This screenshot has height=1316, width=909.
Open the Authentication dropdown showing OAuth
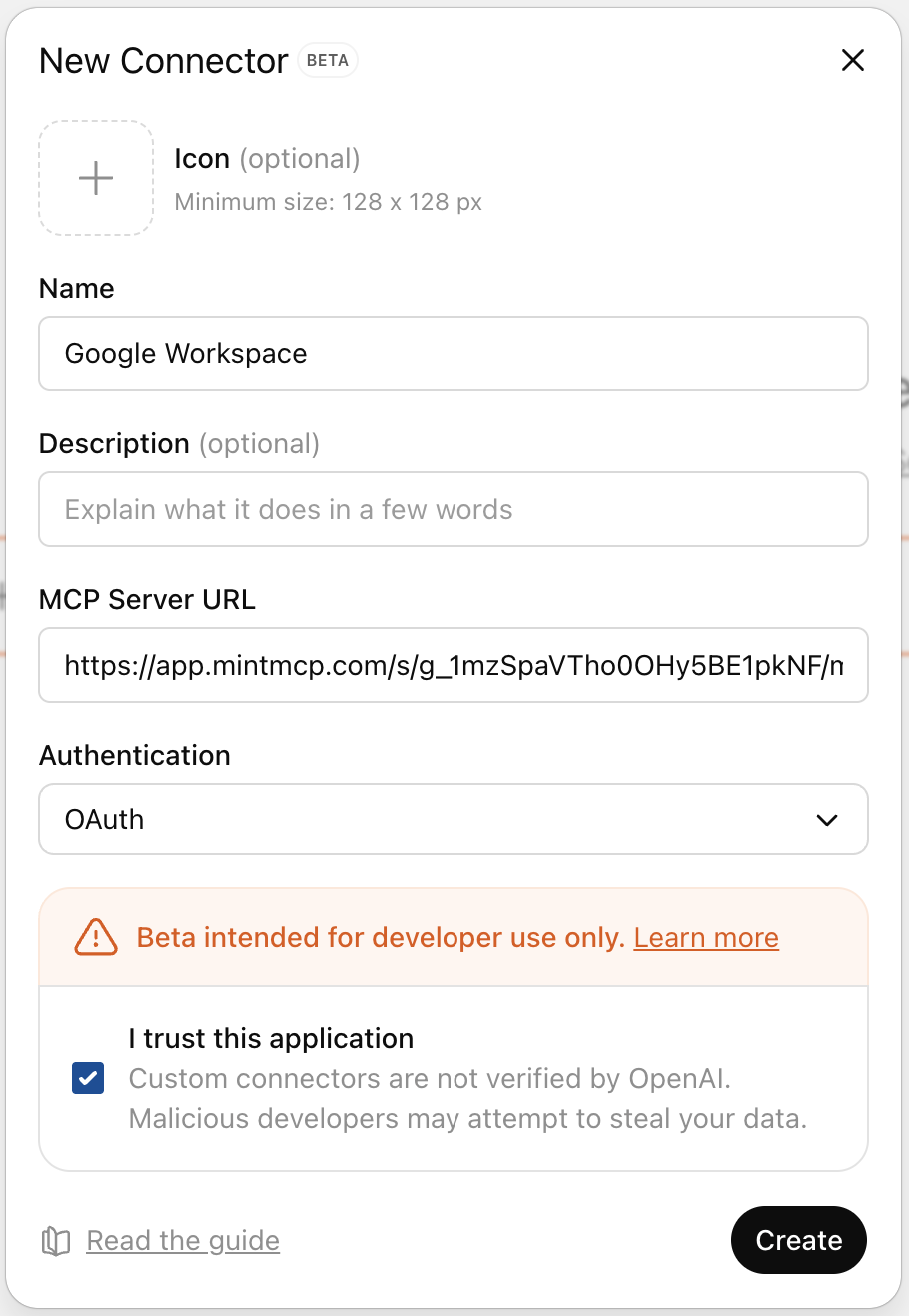[x=453, y=819]
